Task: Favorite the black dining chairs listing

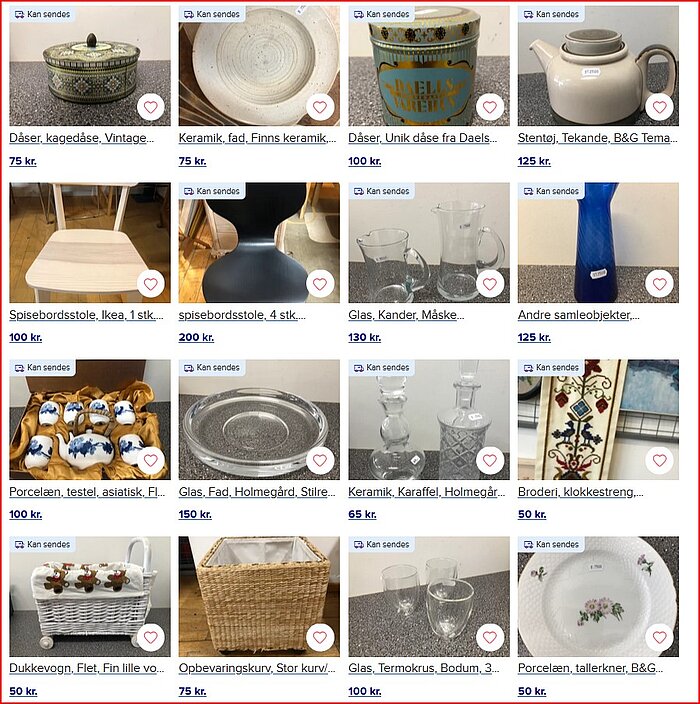Action: tap(320, 284)
